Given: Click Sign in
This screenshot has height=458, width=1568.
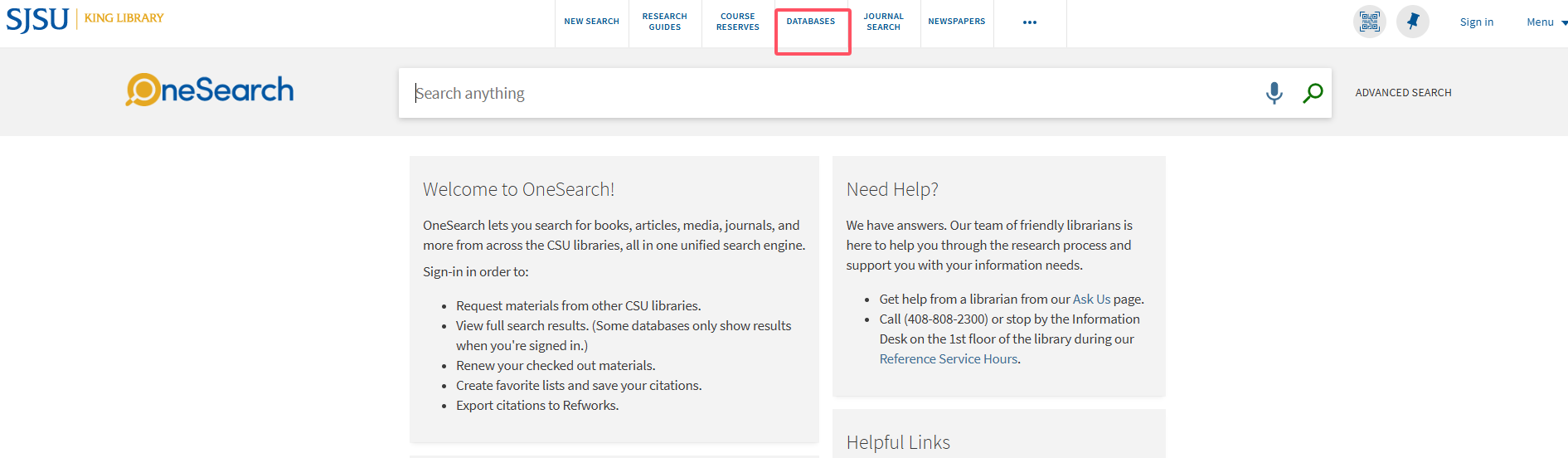Looking at the screenshot, I should [1476, 22].
